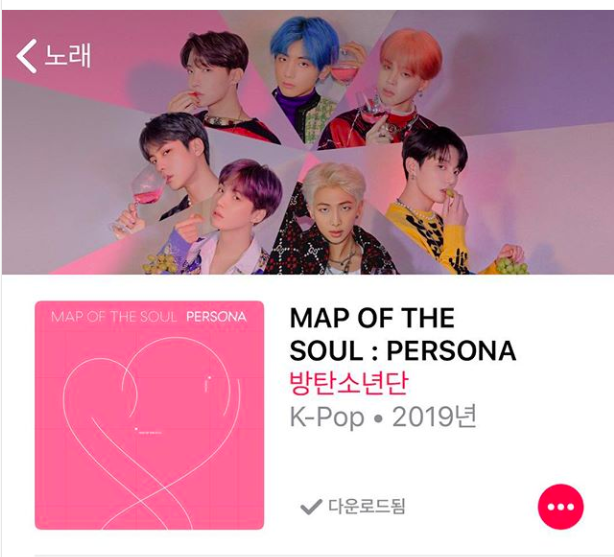Click the MAP OF THE SOUL : PERSONA title
This screenshot has height=557, width=614.
pos(403,334)
